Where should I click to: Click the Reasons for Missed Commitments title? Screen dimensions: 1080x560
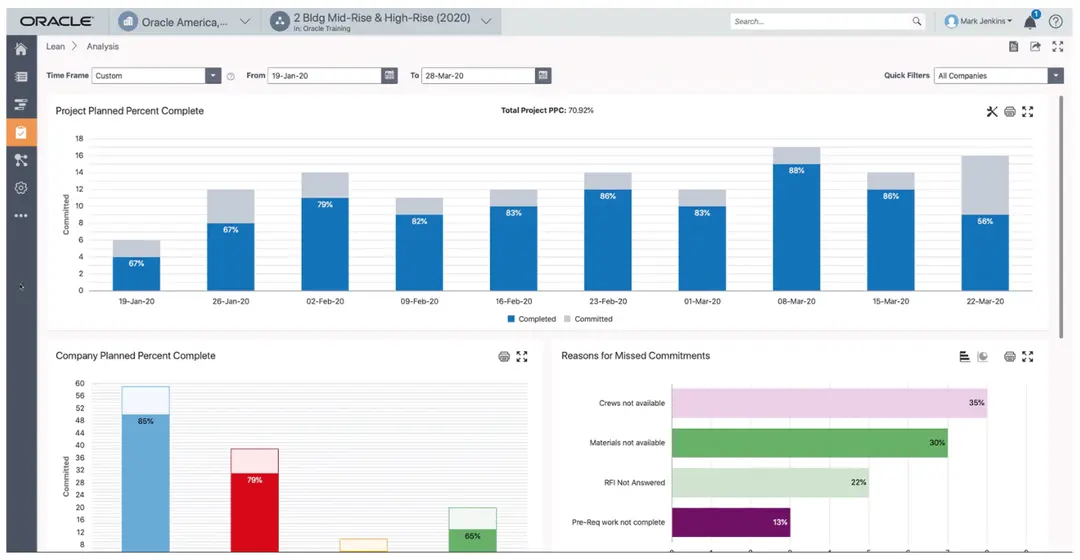pyautogui.click(x=635, y=356)
